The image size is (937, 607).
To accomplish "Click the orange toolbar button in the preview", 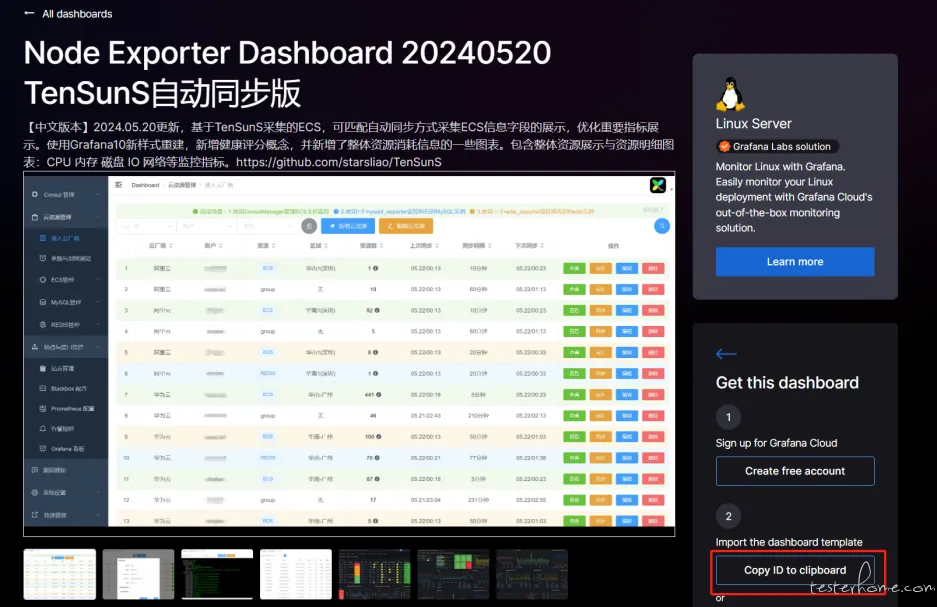I will (x=406, y=226).
